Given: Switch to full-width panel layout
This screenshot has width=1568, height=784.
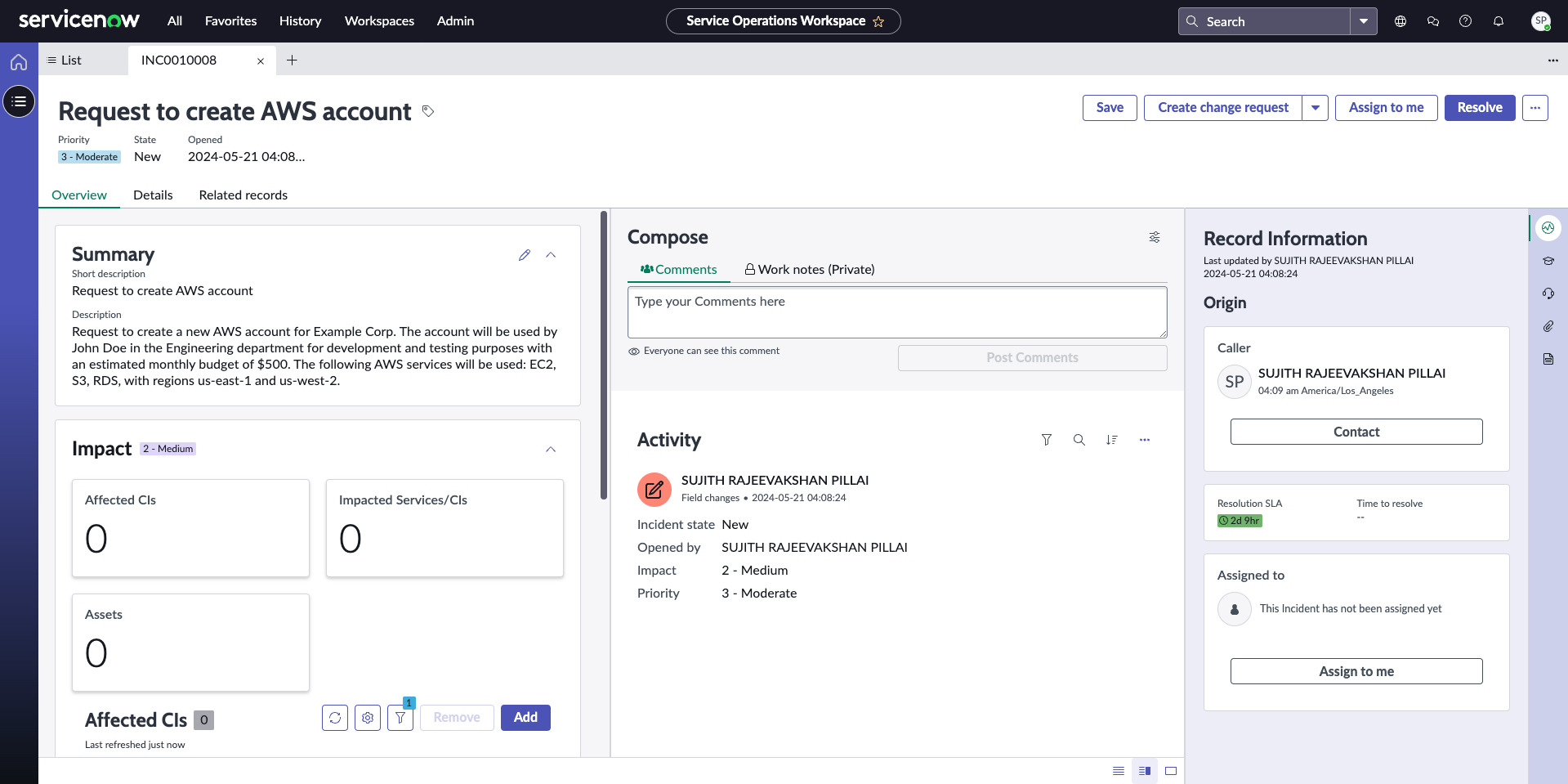Looking at the screenshot, I should pyautogui.click(x=1171, y=771).
